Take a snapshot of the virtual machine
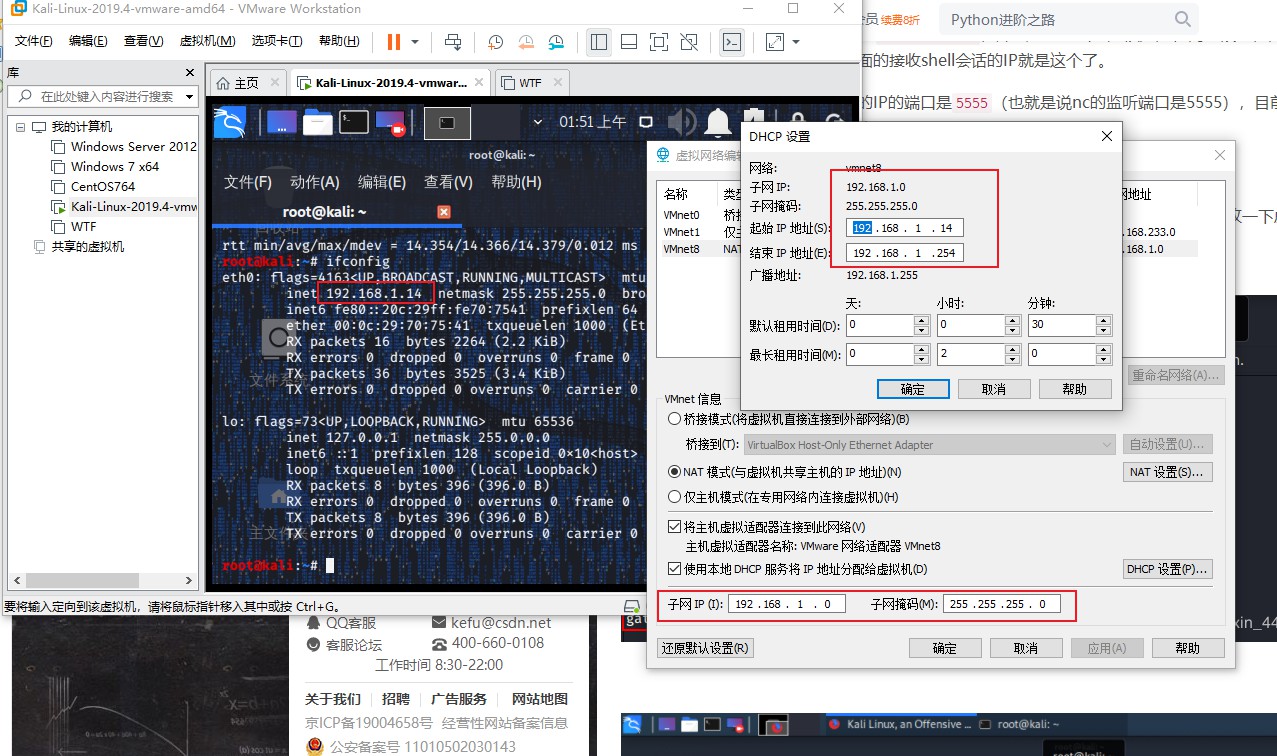 [496, 41]
